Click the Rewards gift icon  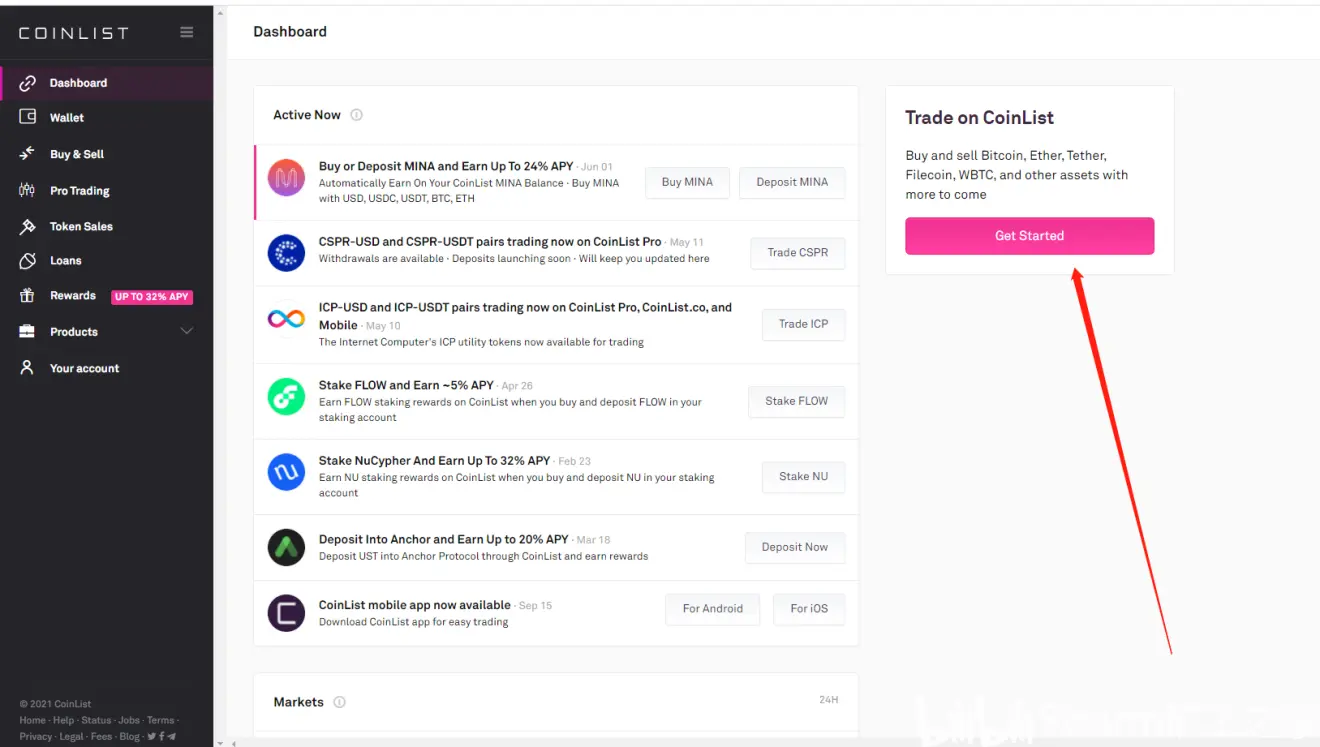(28, 296)
